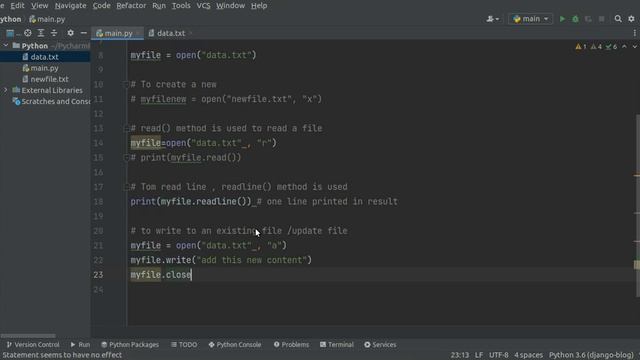The image size is (640, 360).
Task: Collapse the Python project root folder
Action: click(x=6, y=46)
